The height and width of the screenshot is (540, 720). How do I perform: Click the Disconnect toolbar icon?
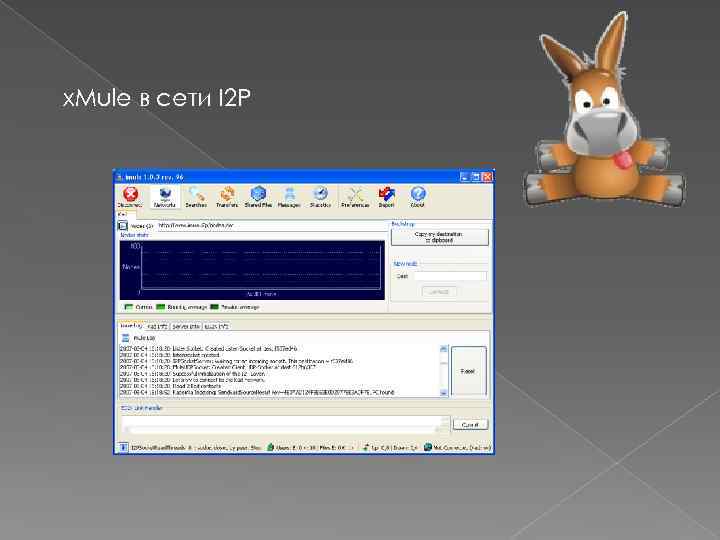coord(130,197)
